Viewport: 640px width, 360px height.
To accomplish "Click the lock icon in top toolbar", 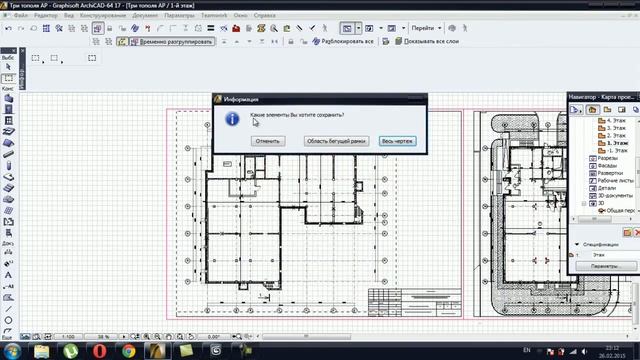I will (x=109, y=29).
